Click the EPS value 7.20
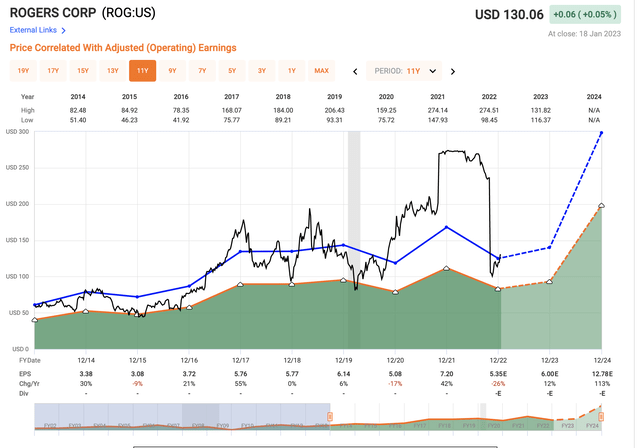Viewport: 640px width, 448px height. (x=447, y=374)
